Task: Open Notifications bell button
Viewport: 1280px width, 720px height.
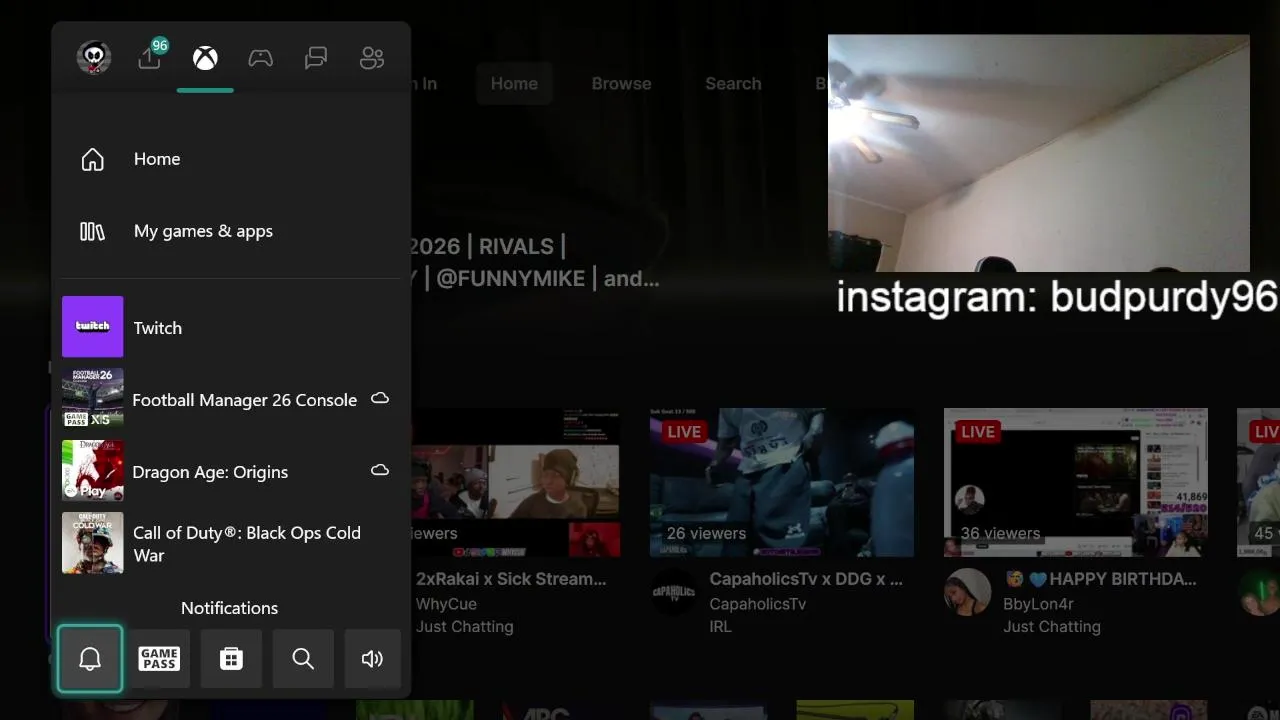Action: tap(90, 658)
